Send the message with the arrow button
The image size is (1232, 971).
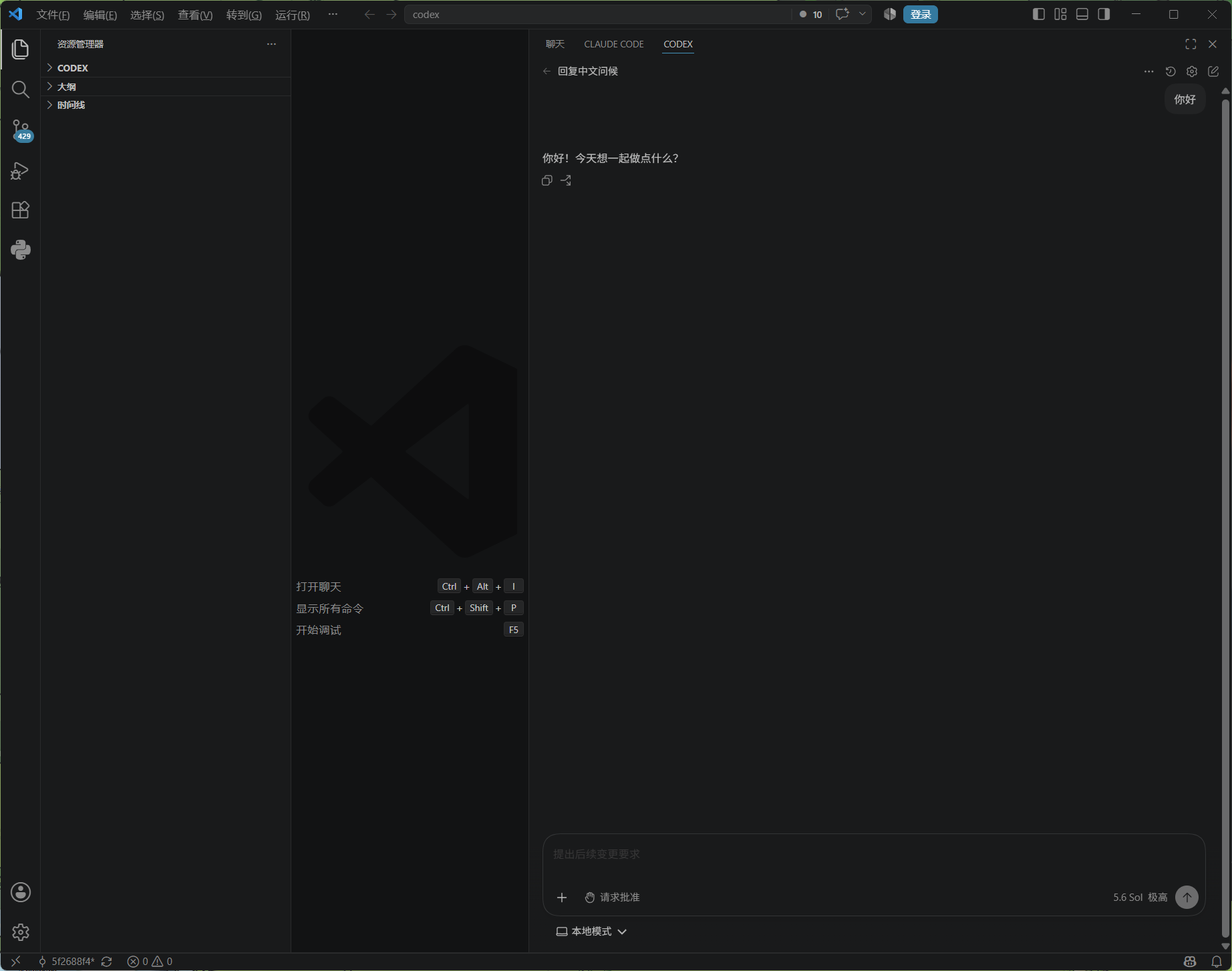click(x=1187, y=898)
